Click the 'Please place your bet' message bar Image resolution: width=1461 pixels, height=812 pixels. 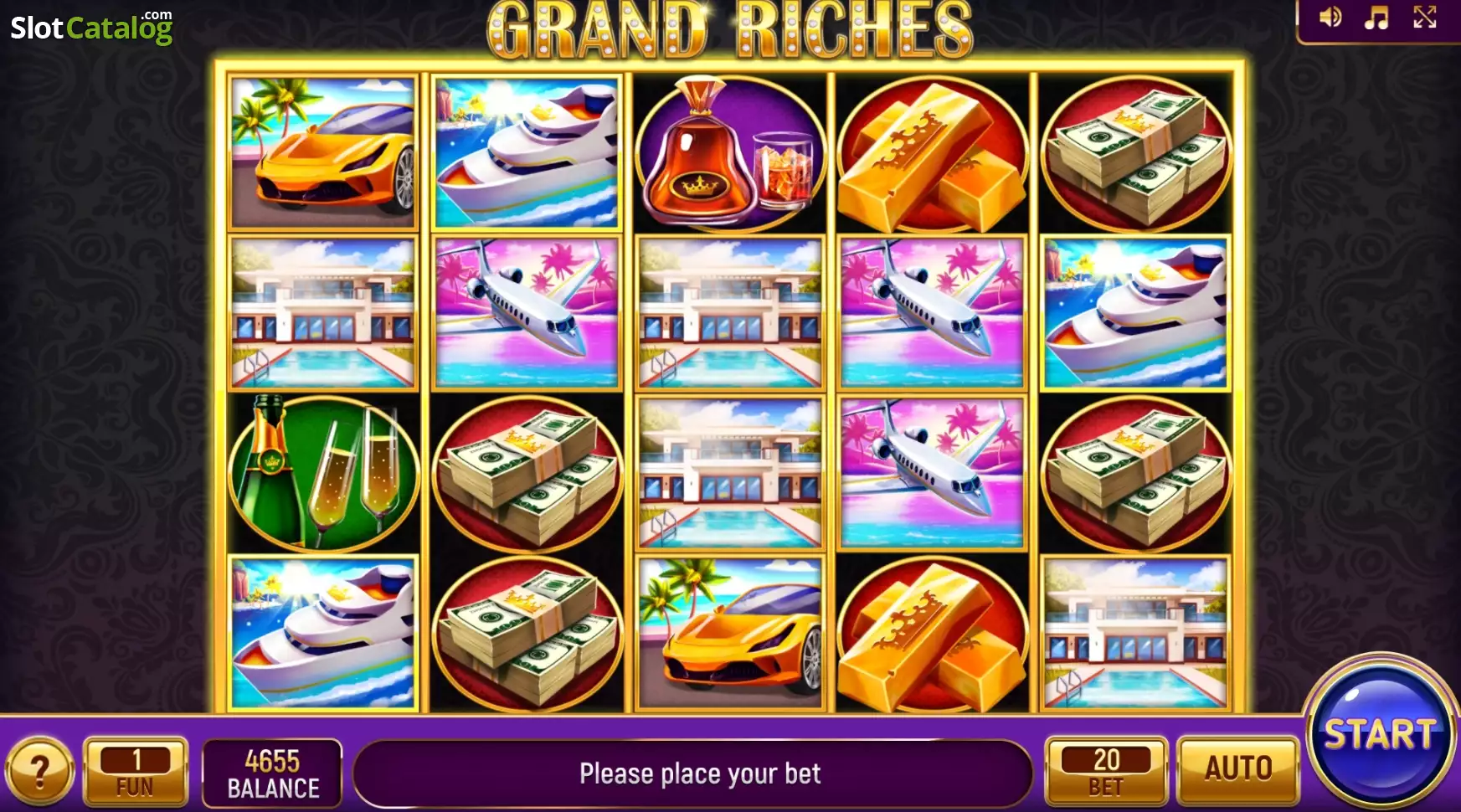pos(692,773)
